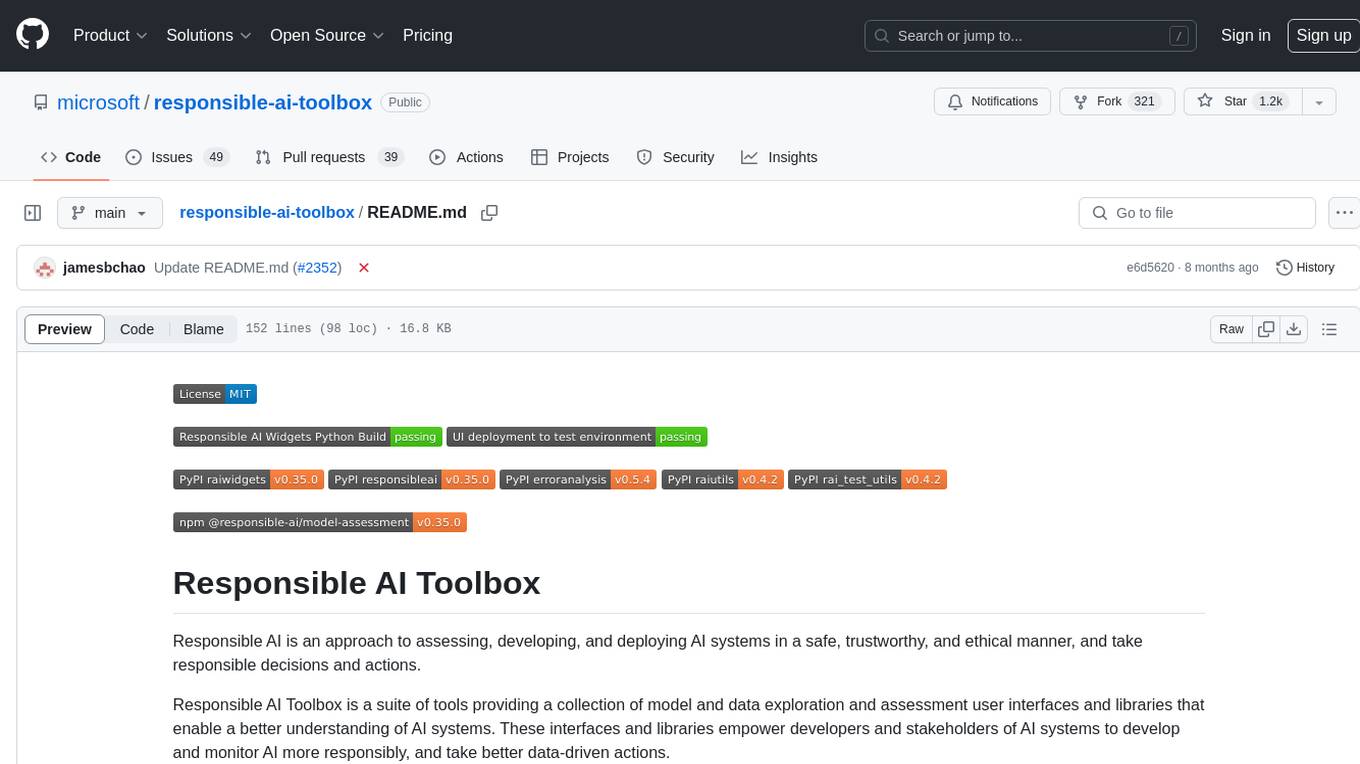Open jamesbchao profile link

click(104, 268)
